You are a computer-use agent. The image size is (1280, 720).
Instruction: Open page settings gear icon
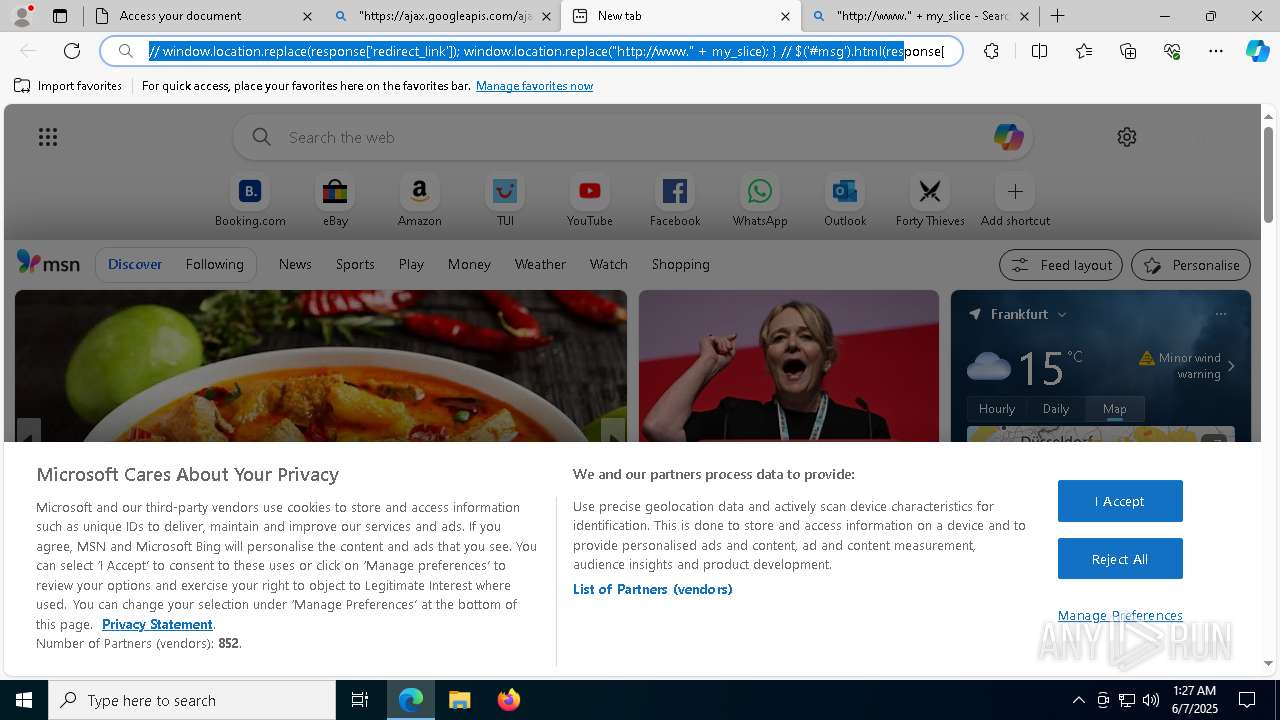1127,137
